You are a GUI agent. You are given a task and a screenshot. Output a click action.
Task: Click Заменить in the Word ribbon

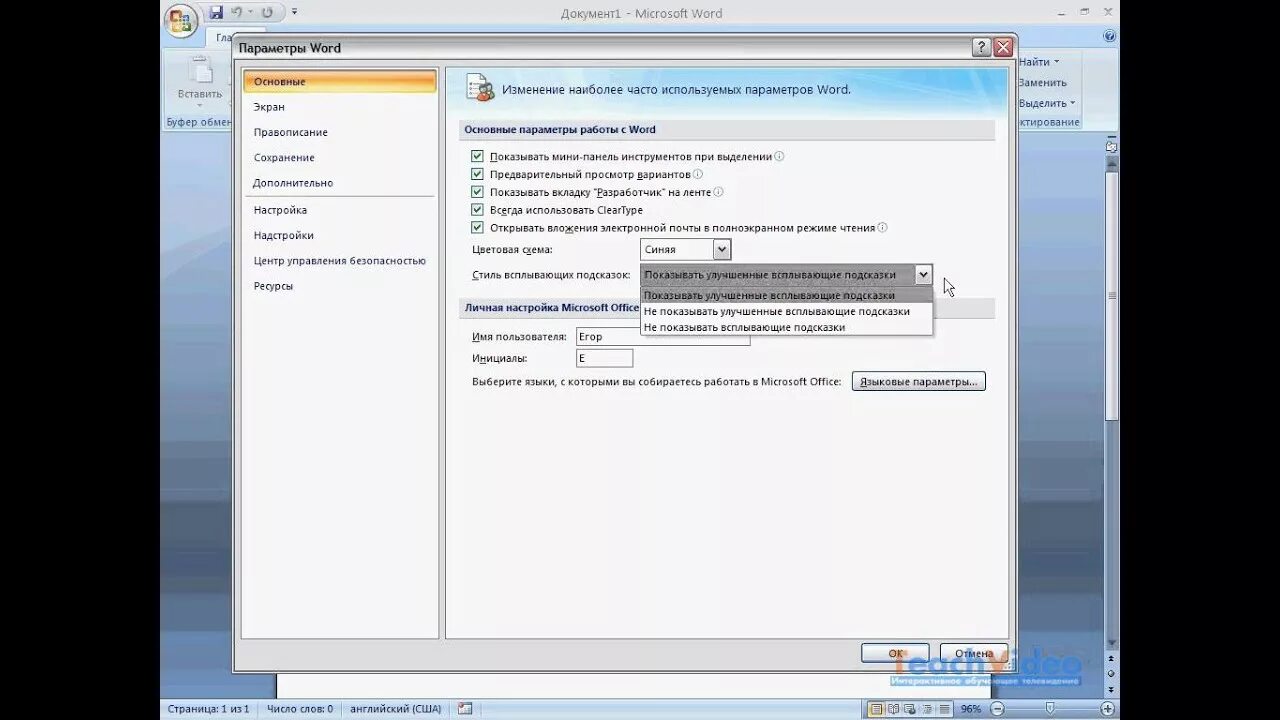pos(1043,83)
